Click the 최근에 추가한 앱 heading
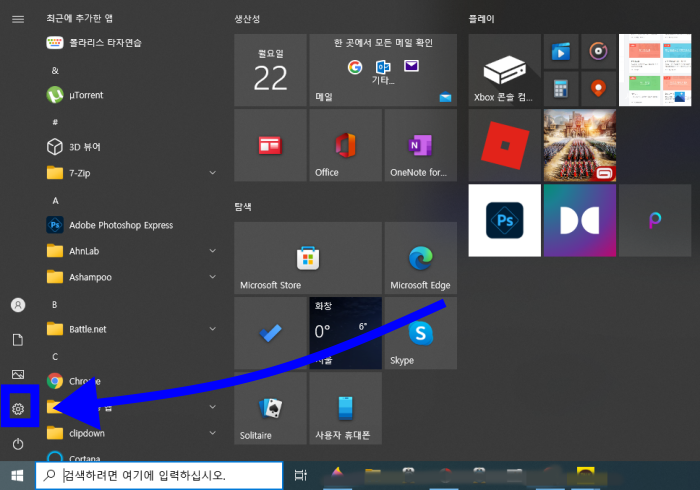This screenshot has width=700, height=490. [x=79, y=18]
